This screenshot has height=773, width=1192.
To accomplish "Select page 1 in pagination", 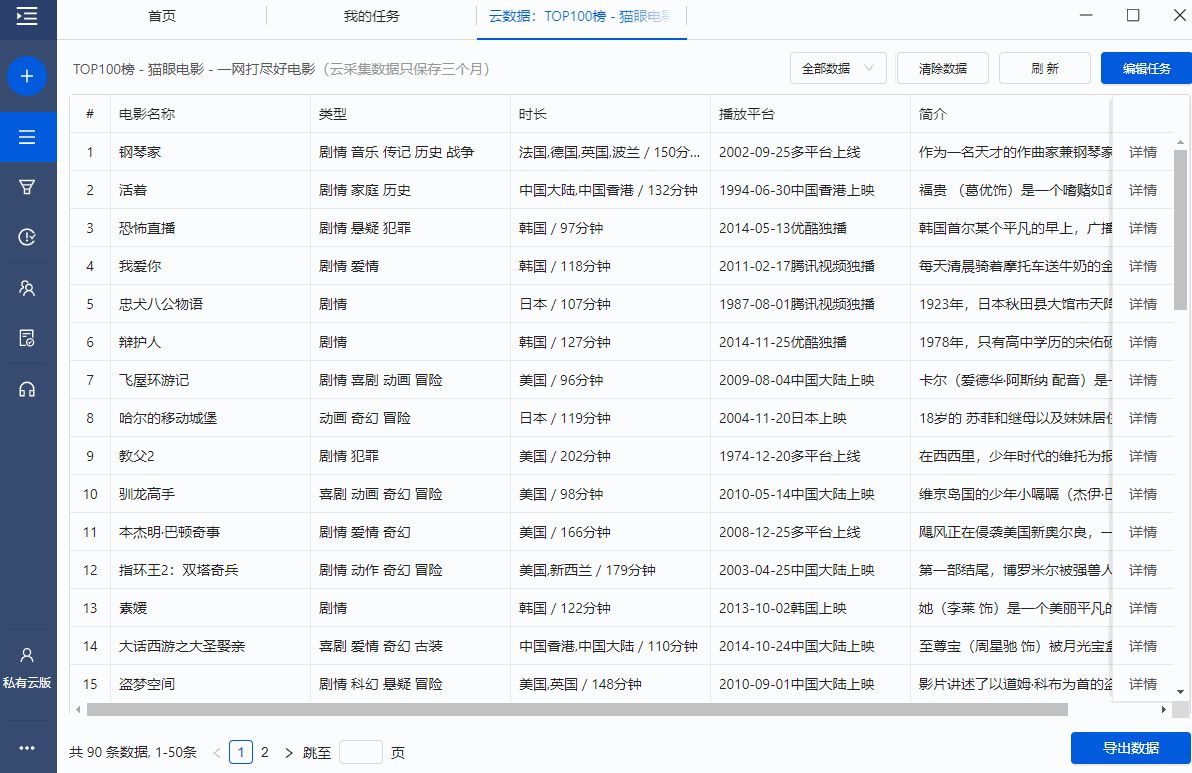I will pyautogui.click(x=241, y=752).
